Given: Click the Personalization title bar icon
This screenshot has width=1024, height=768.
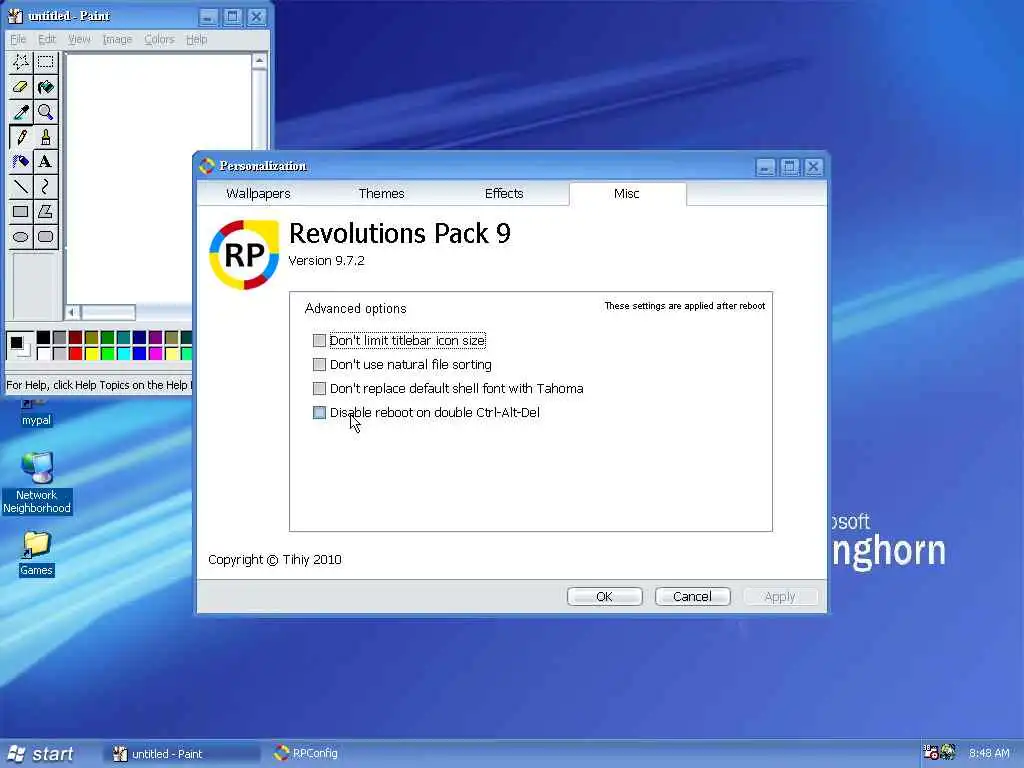Looking at the screenshot, I should [x=207, y=166].
